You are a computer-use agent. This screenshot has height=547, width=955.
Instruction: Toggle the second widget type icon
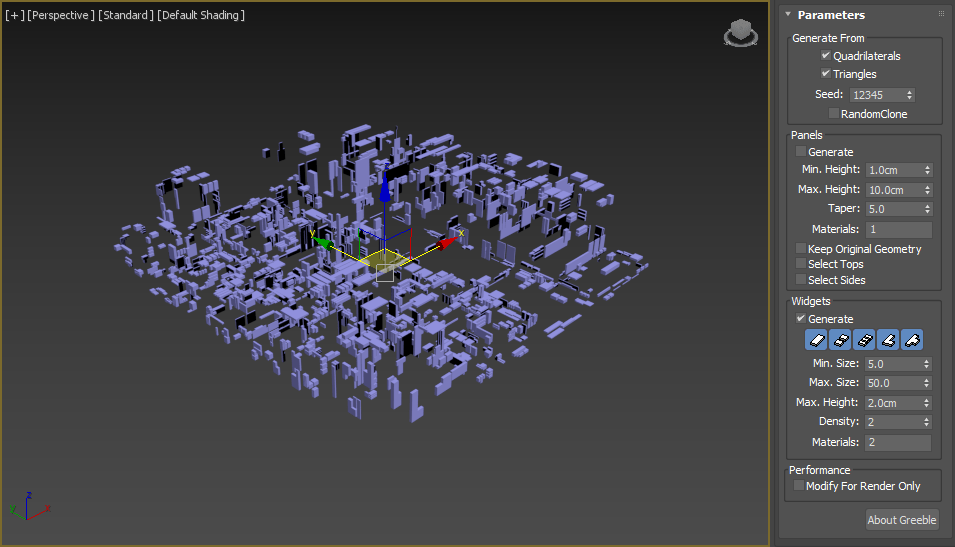(840, 340)
